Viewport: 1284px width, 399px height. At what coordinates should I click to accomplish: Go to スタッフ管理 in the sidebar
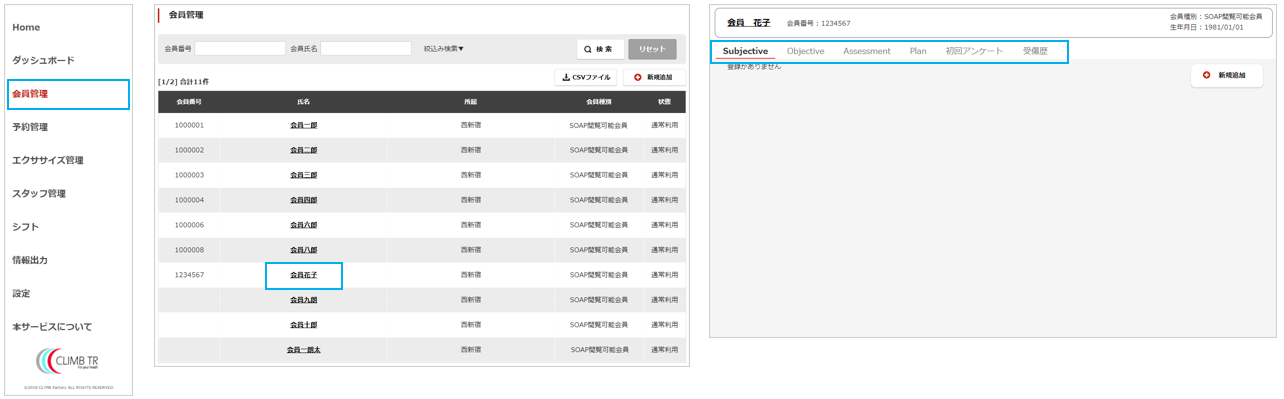pos(39,193)
